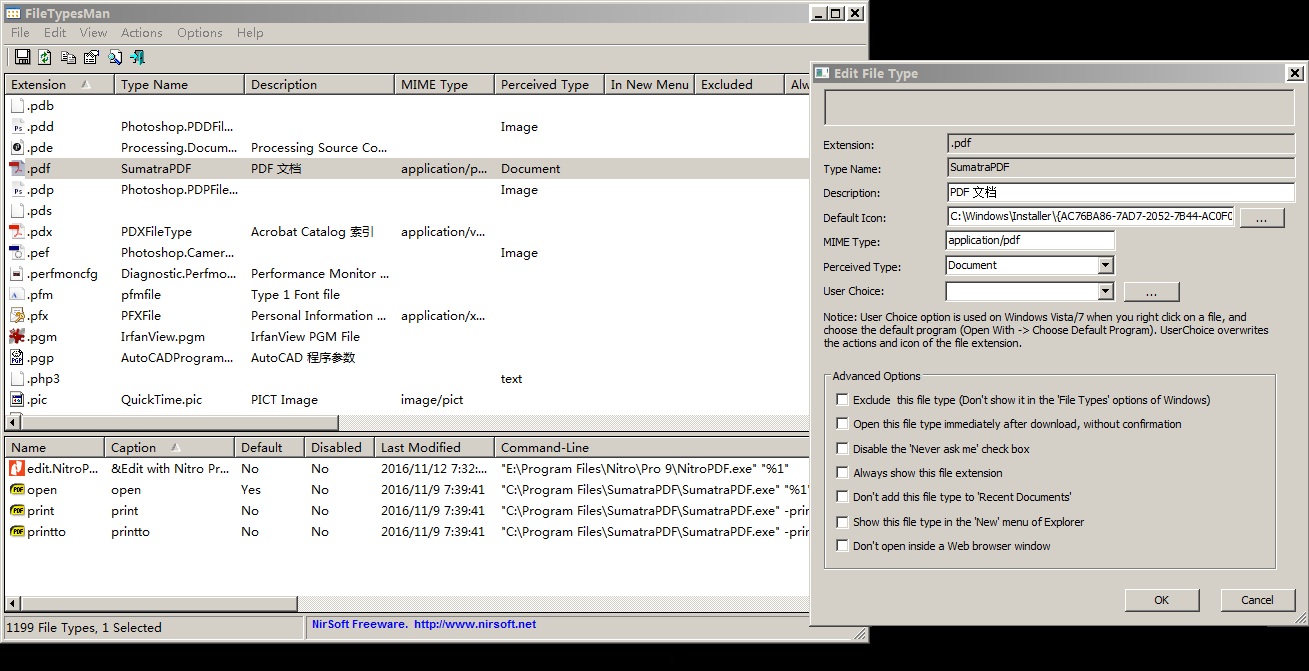Select the 'Diagnostic.Perfmo...' type name cell
This screenshot has width=1309, height=671.
coord(179,274)
